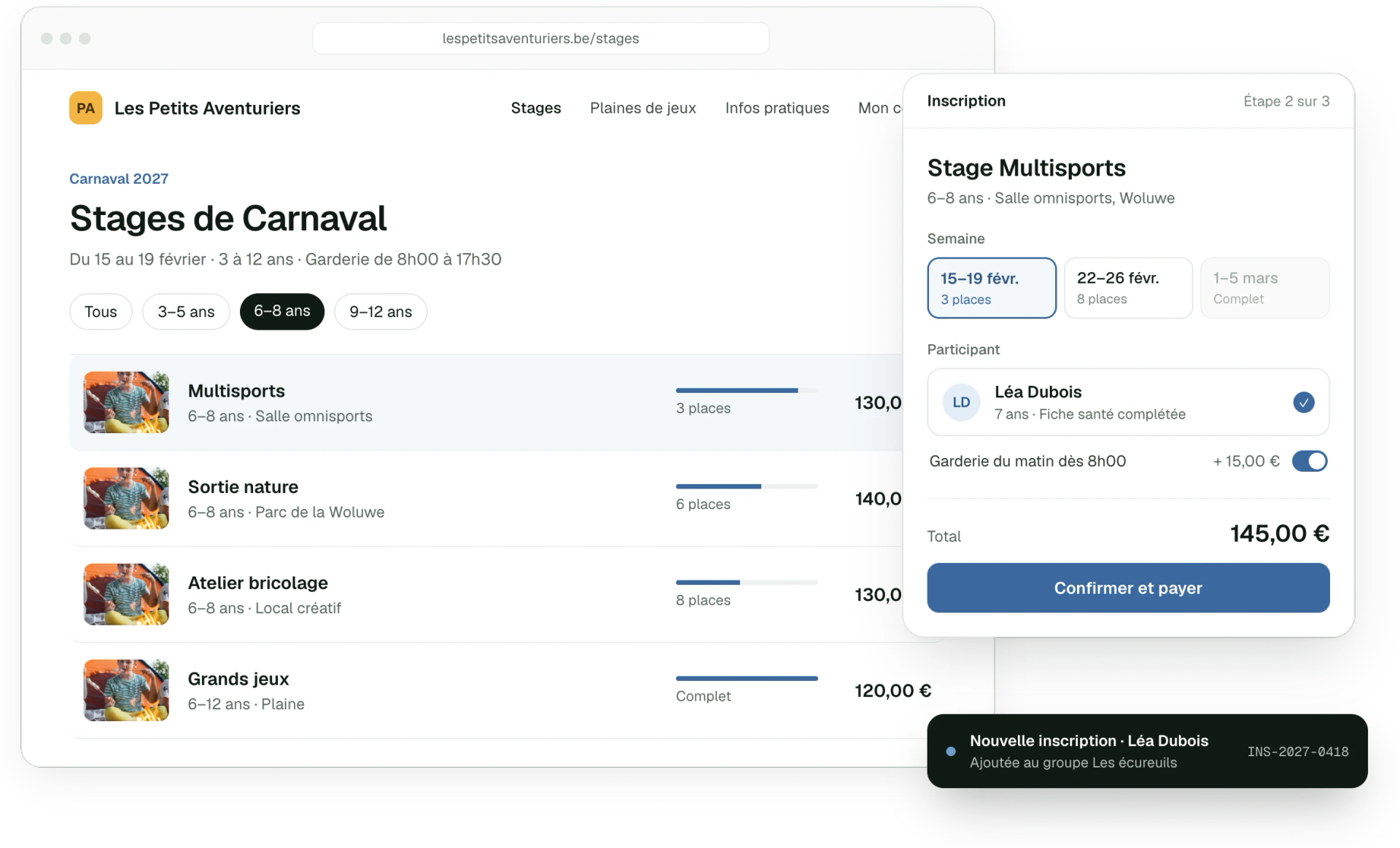Go to Infos pratiques page
Image resolution: width=1400 pixels, height=848 pixels.
point(777,108)
